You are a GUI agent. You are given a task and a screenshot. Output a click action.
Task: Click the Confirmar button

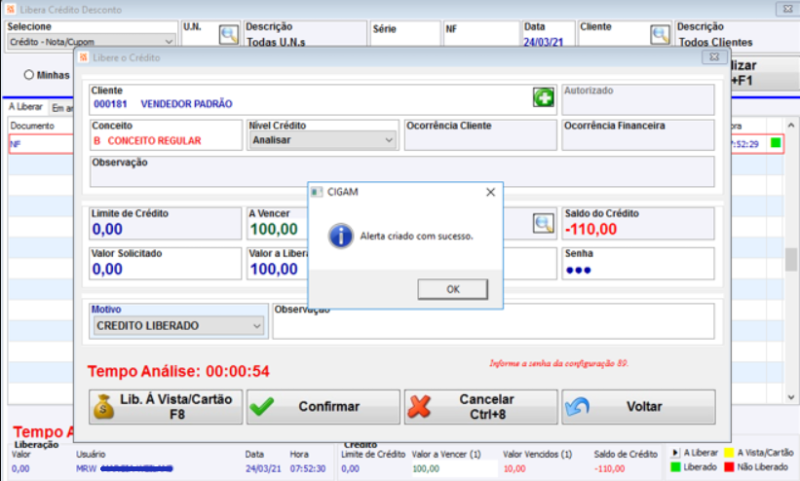(x=323, y=407)
